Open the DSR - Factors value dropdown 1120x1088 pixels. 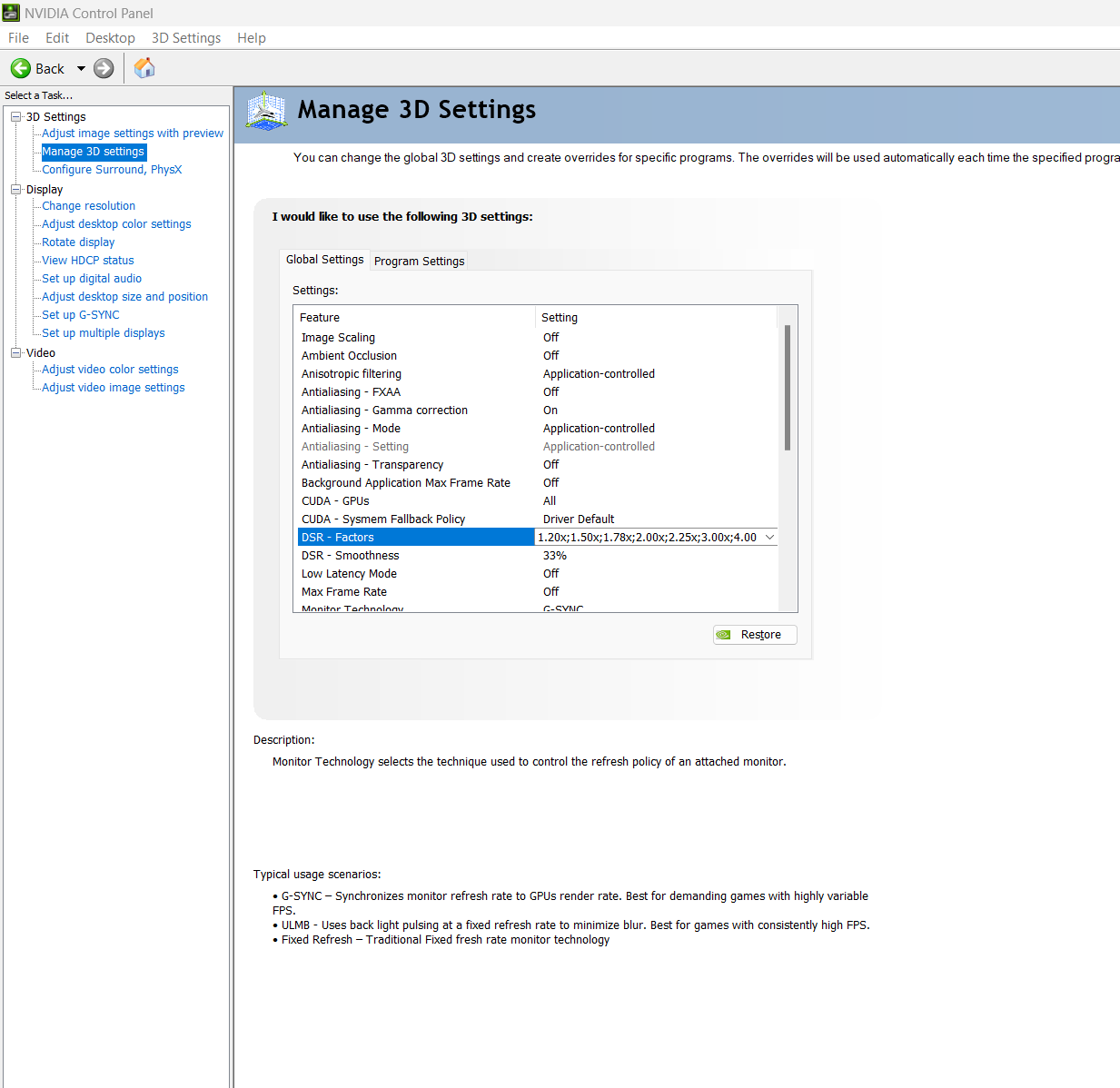click(769, 537)
